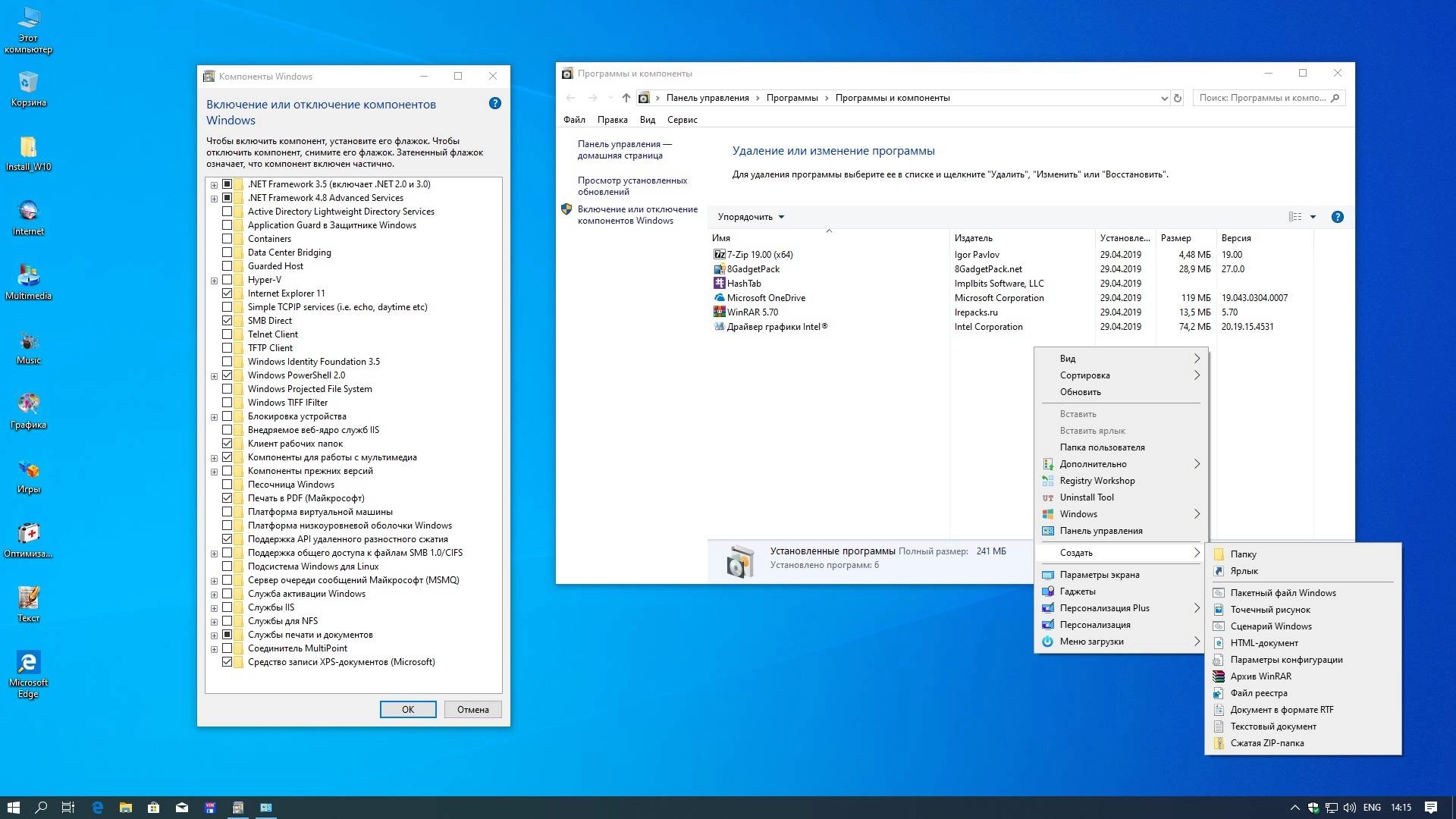Select the Multimedia desktop icon
Image resolution: width=1456 pixels, height=819 pixels.
click(x=28, y=282)
